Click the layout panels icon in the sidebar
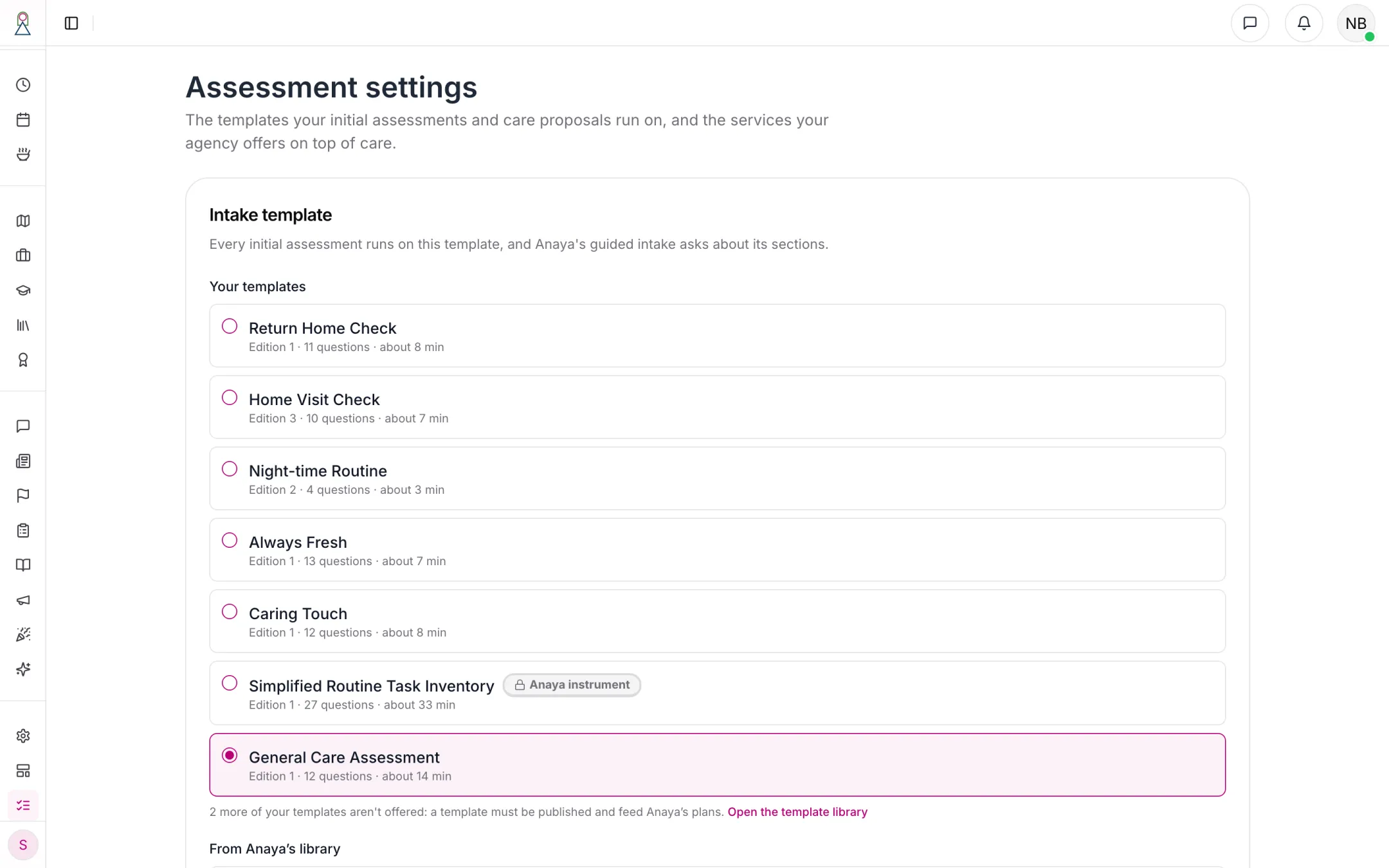The image size is (1389, 868). 23,770
